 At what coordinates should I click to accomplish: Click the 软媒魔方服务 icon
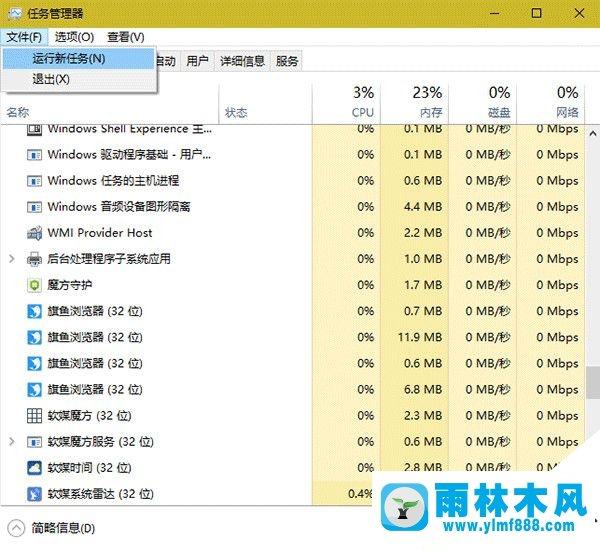pos(34,442)
